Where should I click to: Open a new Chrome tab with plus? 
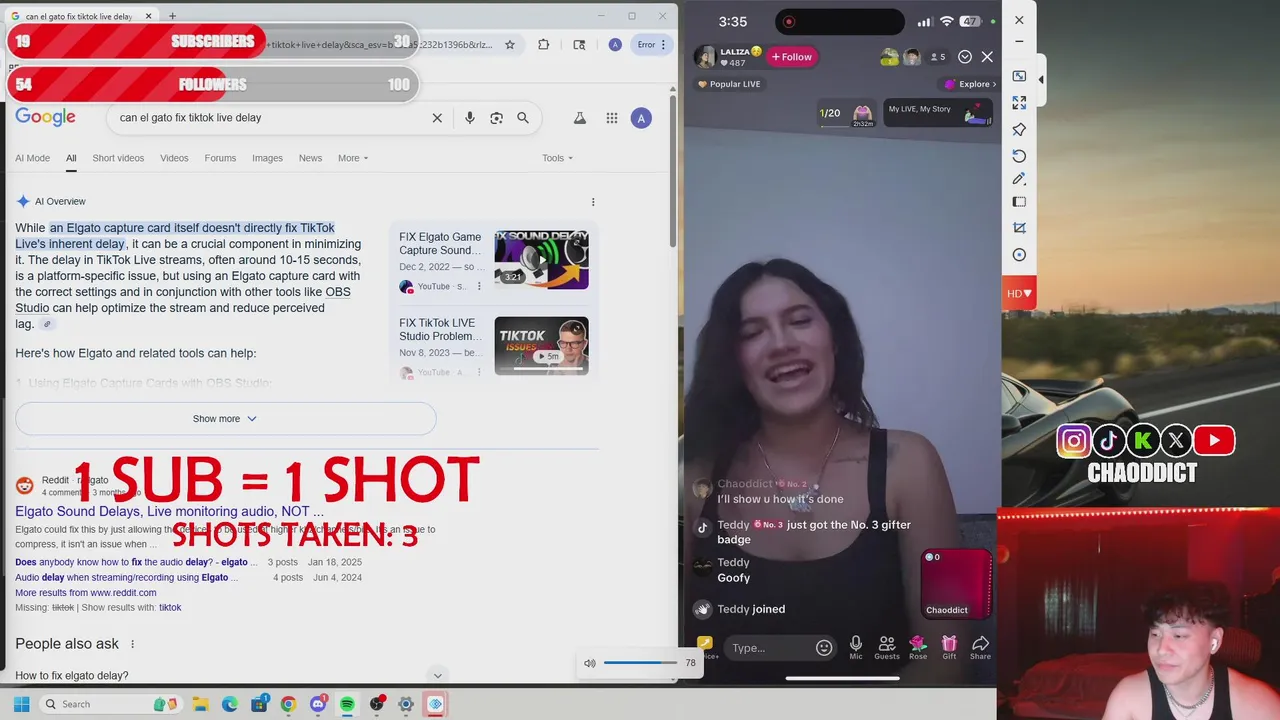172,16
